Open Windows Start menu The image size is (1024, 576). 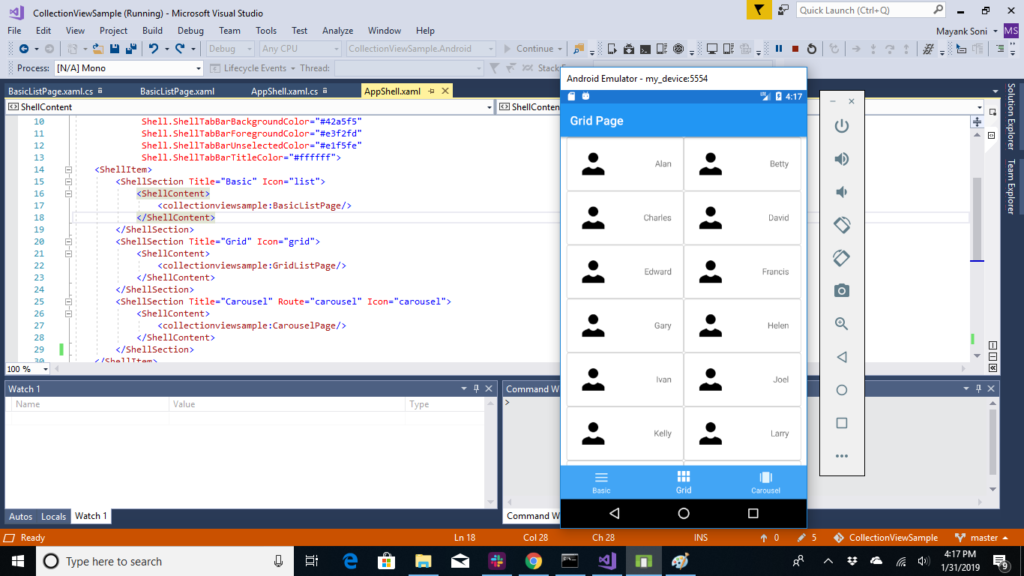click(x=18, y=561)
